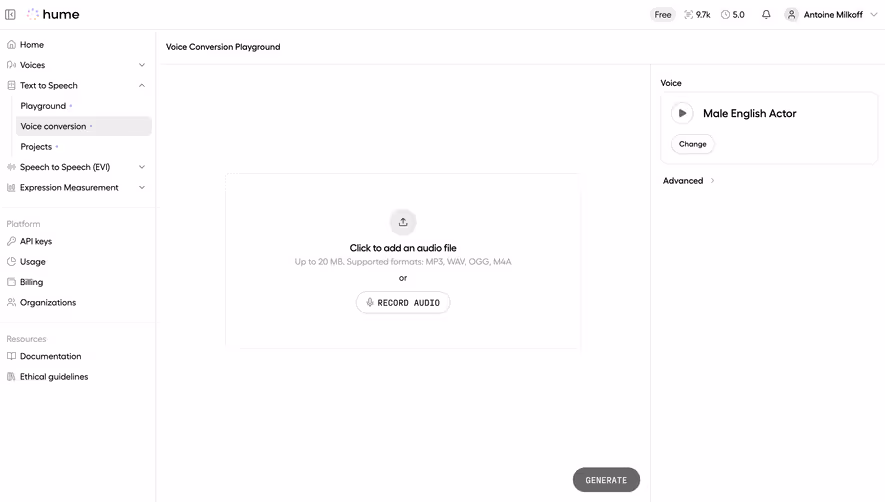Screen dimensions: 885x502
Task: Collapse the sidebar with the panel icon
Action: 10,15
